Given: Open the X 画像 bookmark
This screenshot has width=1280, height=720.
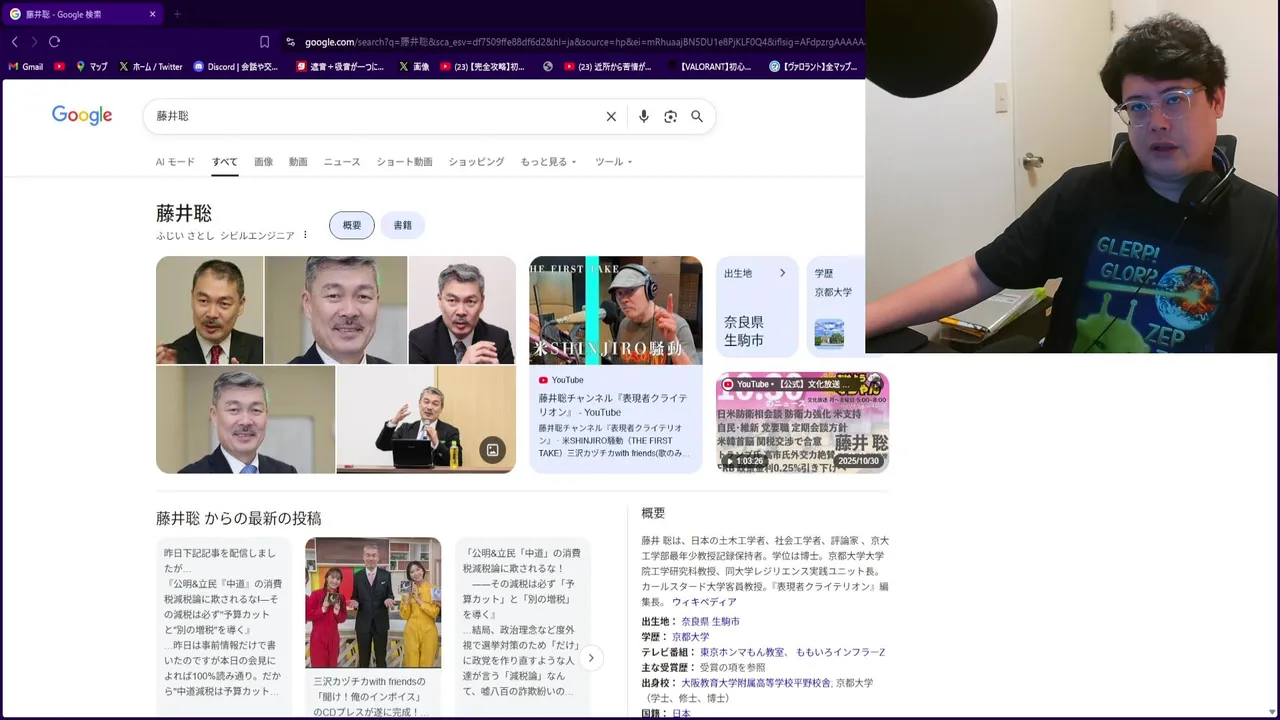Looking at the screenshot, I should tap(414, 67).
